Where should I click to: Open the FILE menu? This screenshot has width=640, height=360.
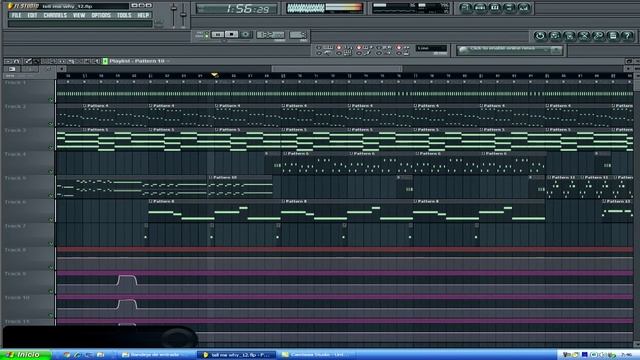pos(16,15)
